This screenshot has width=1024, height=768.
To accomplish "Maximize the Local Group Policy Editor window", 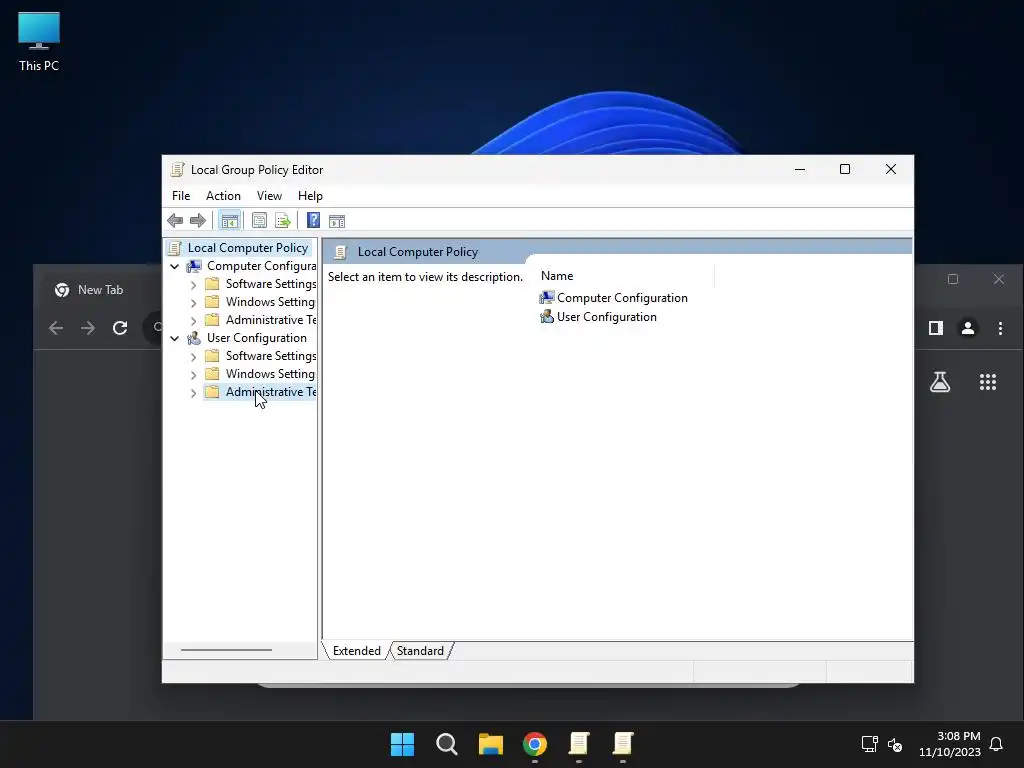I will (844, 169).
